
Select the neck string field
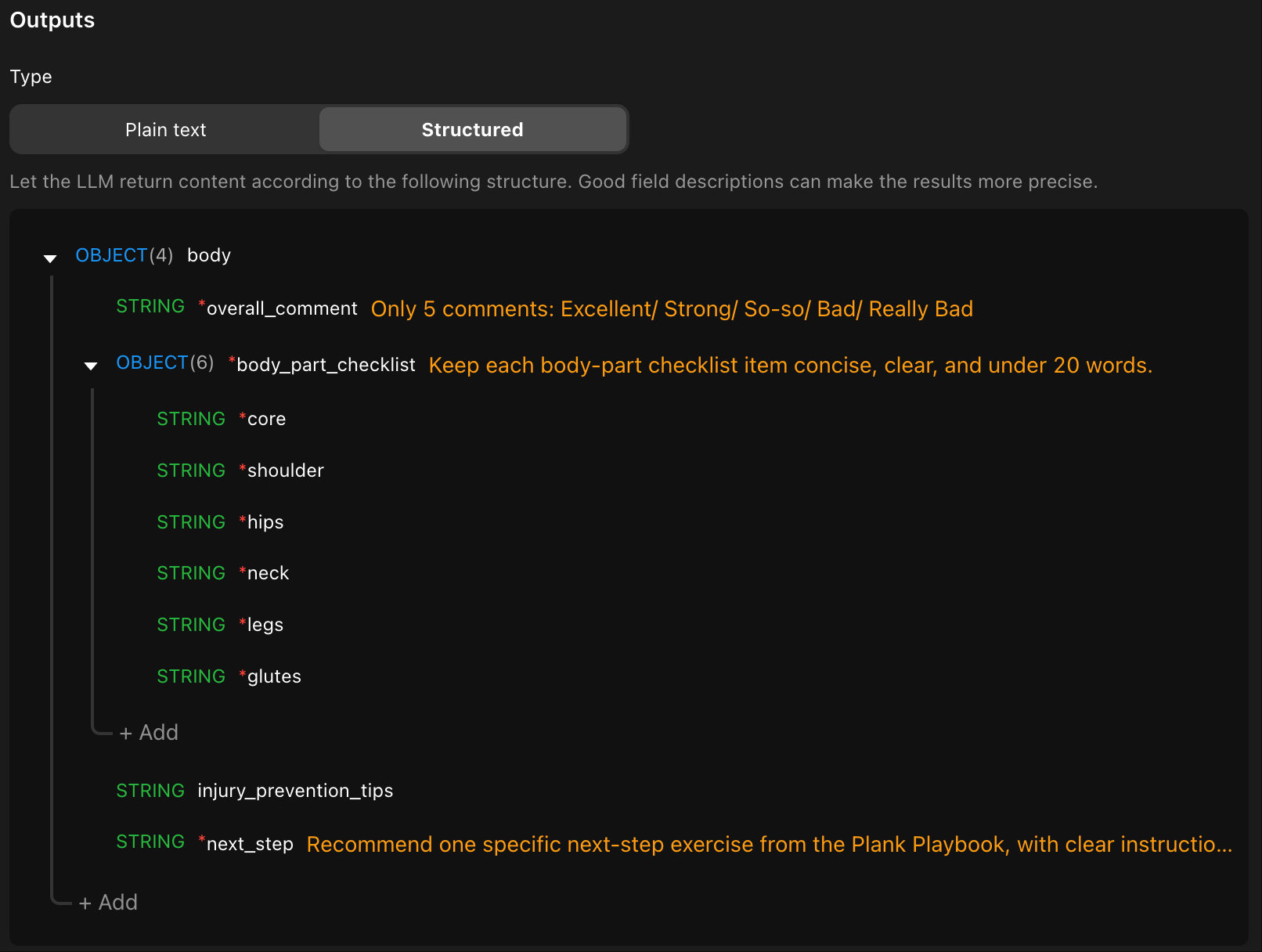pos(268,574)
